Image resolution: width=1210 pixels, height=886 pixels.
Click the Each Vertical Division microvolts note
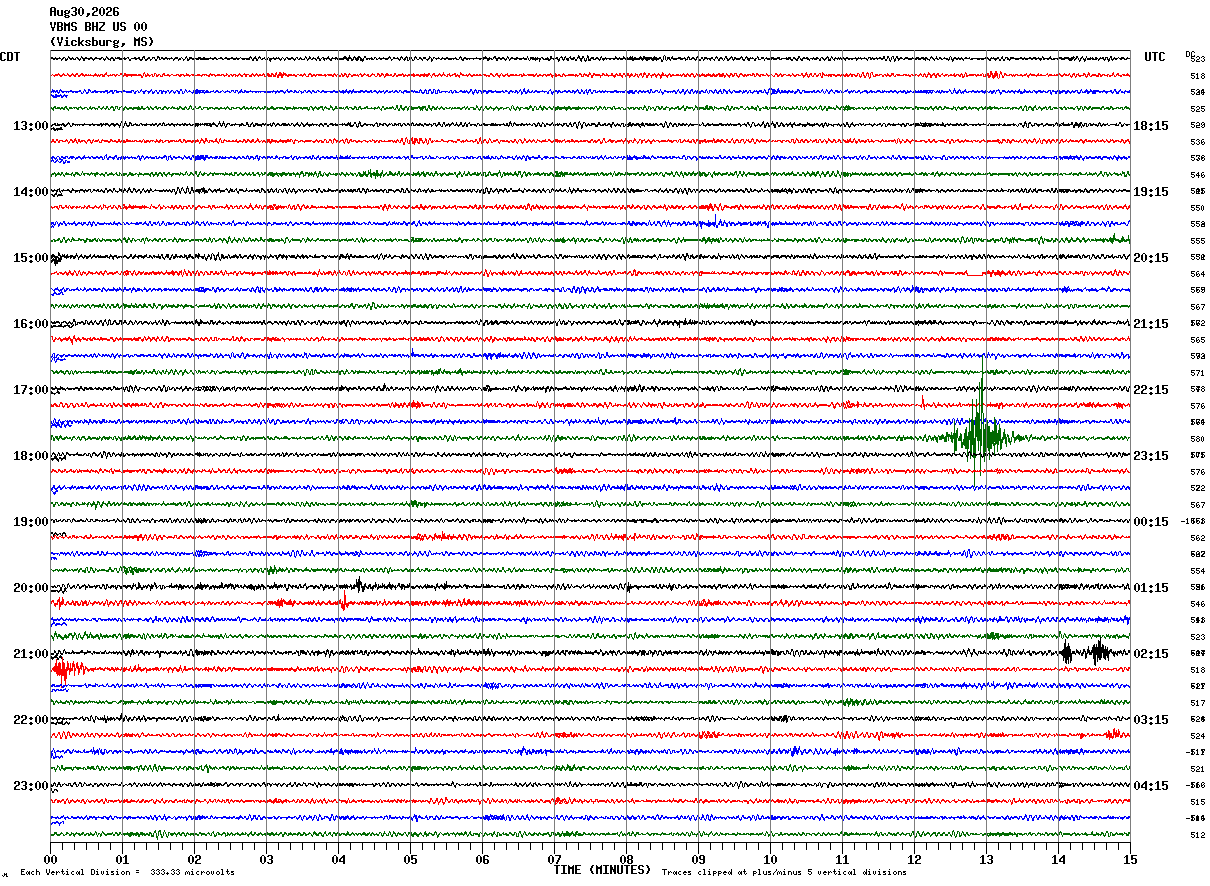click(x=127, y=872)
